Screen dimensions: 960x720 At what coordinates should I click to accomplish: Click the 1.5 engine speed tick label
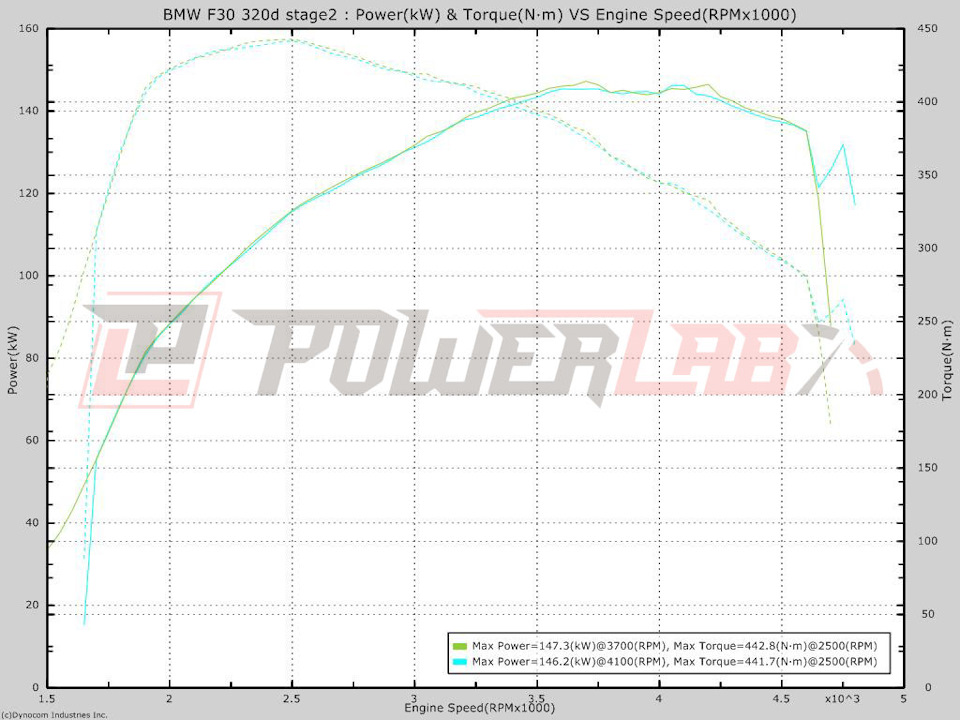pos(47,699)
